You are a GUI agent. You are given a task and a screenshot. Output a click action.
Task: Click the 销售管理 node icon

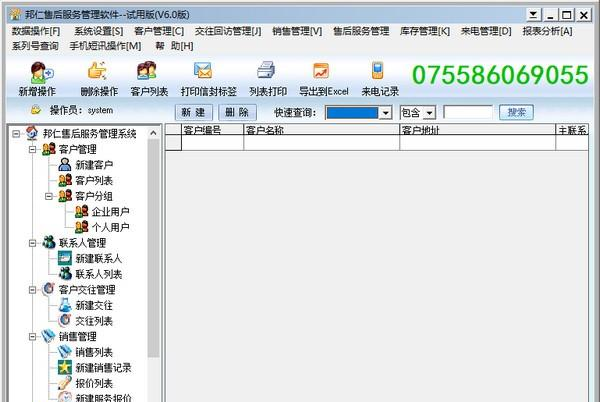[49, 336]
